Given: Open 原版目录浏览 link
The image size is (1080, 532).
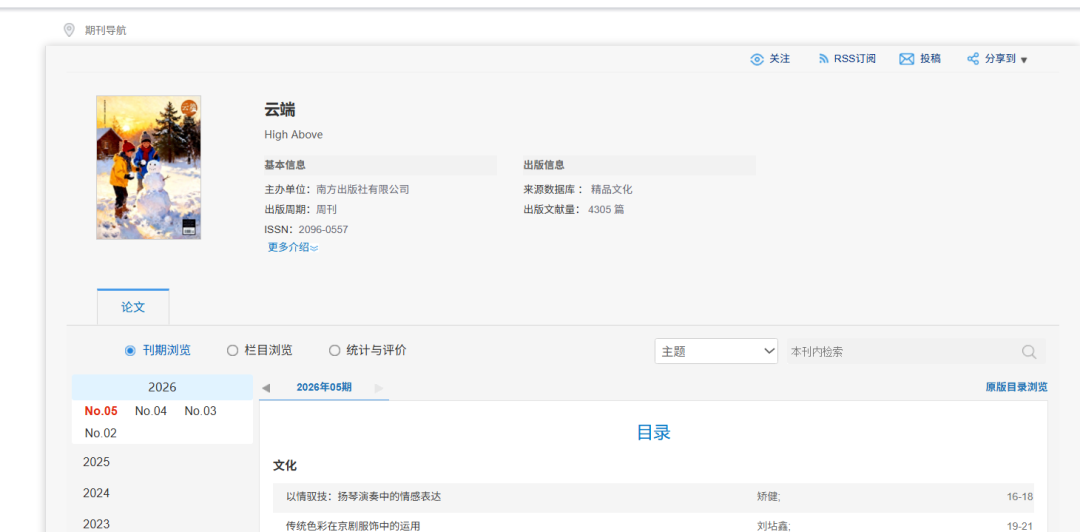Looking at the screenshot, I should tap(1017, 387).
